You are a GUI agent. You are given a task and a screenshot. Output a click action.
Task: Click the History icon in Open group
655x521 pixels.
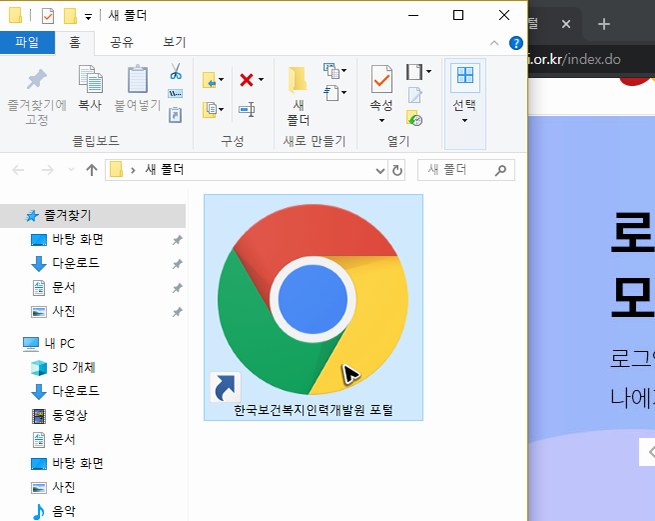click(x=414, y=118)
